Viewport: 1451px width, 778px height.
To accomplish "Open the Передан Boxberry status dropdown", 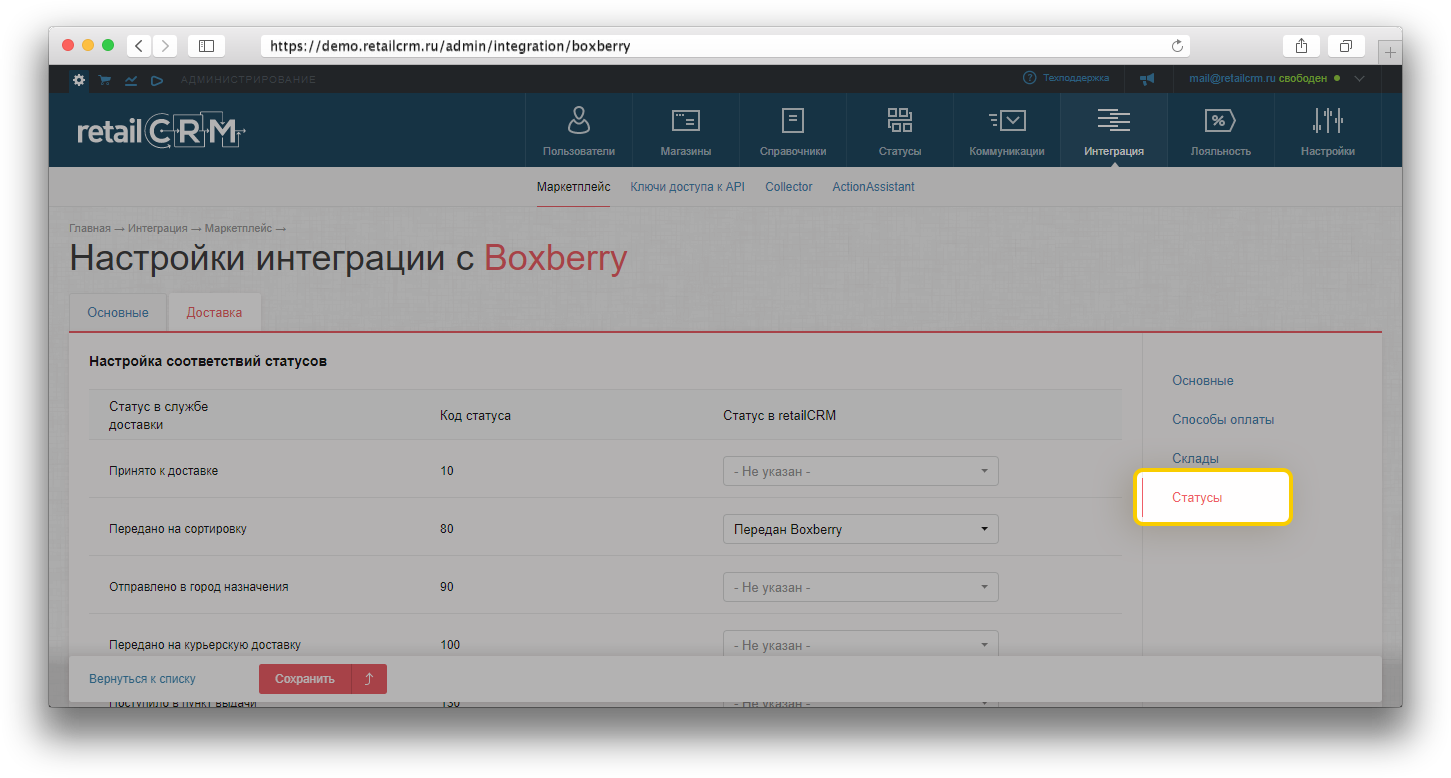I will click(860, 529).
